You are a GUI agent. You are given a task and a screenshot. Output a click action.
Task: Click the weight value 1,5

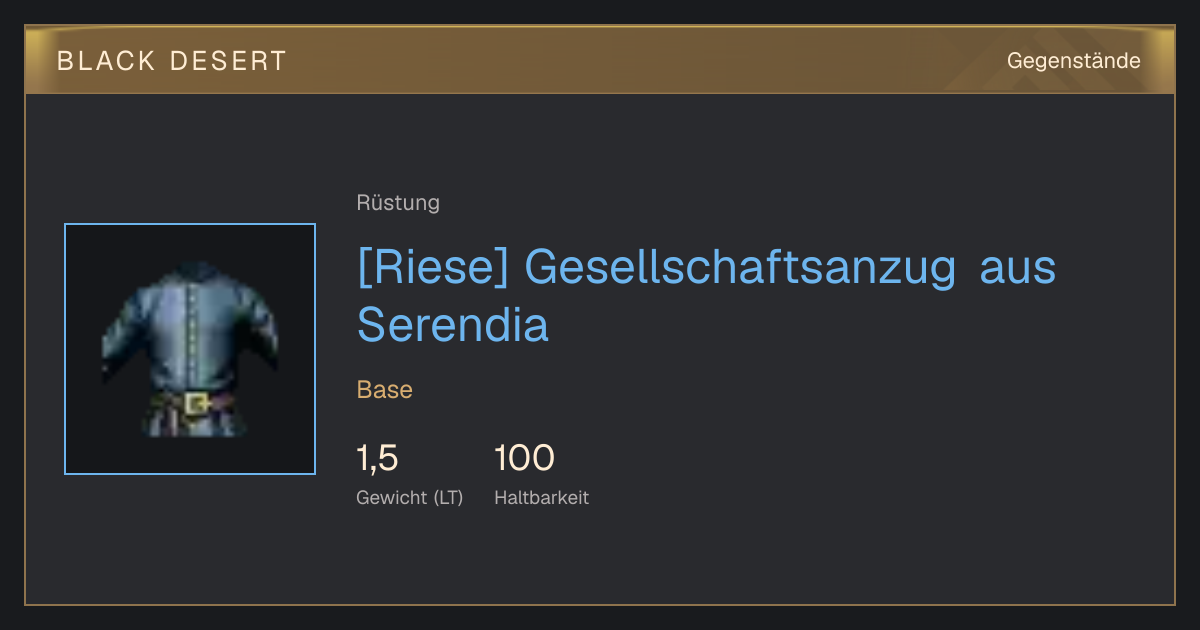[x=378, y=458]
